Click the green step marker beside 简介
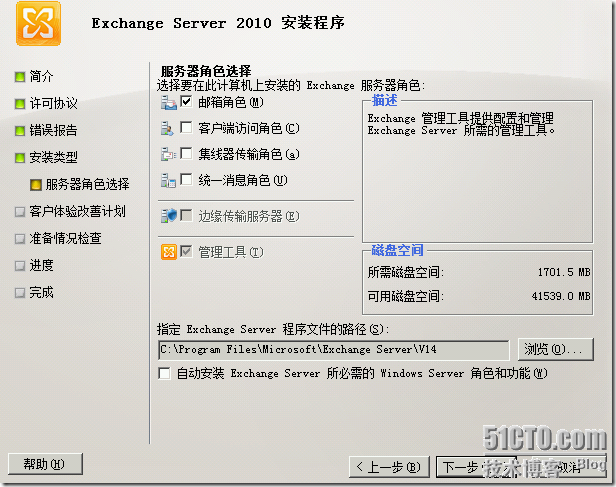 tap(20, 77)
